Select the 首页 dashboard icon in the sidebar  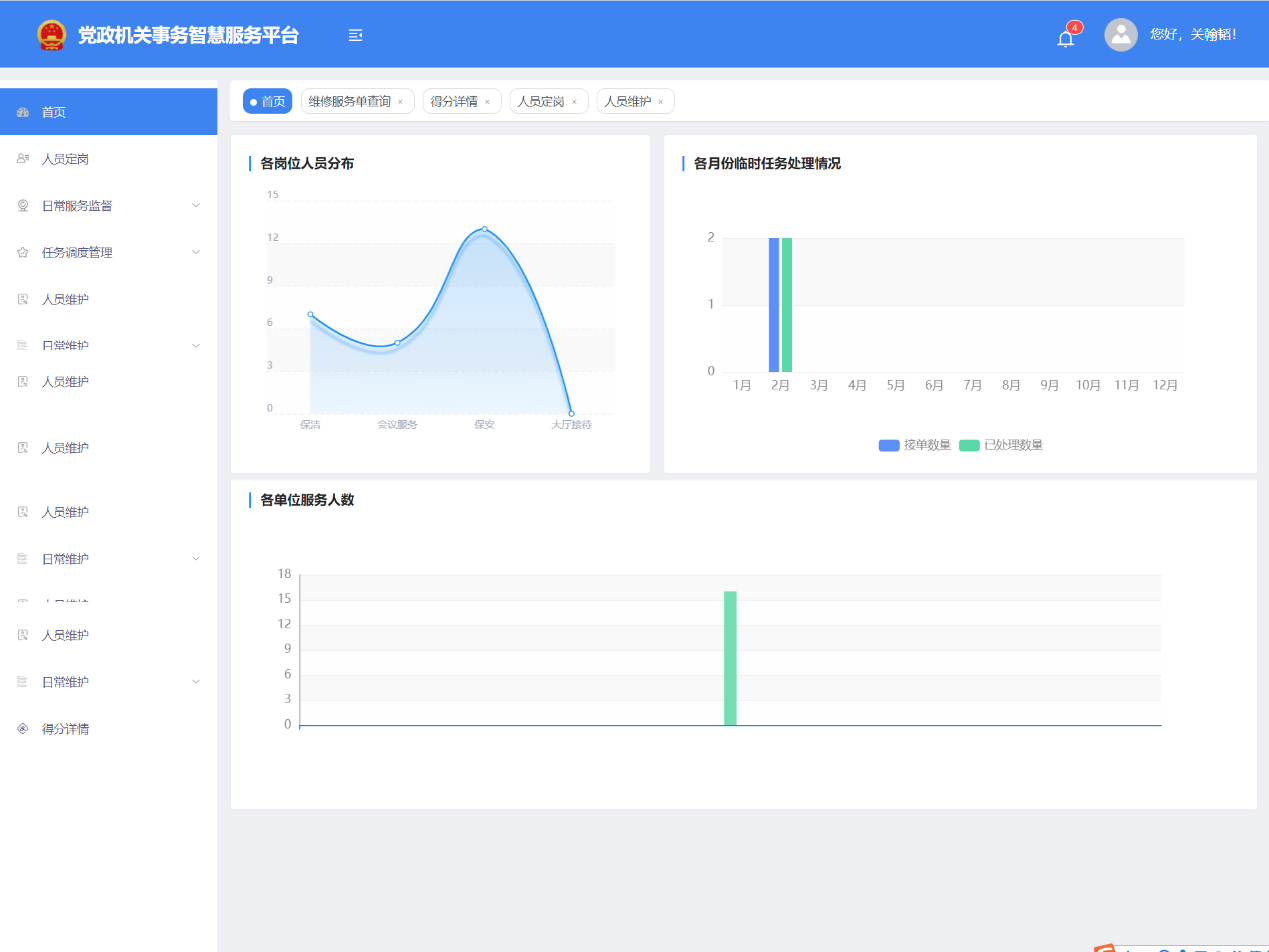(23, 112)
